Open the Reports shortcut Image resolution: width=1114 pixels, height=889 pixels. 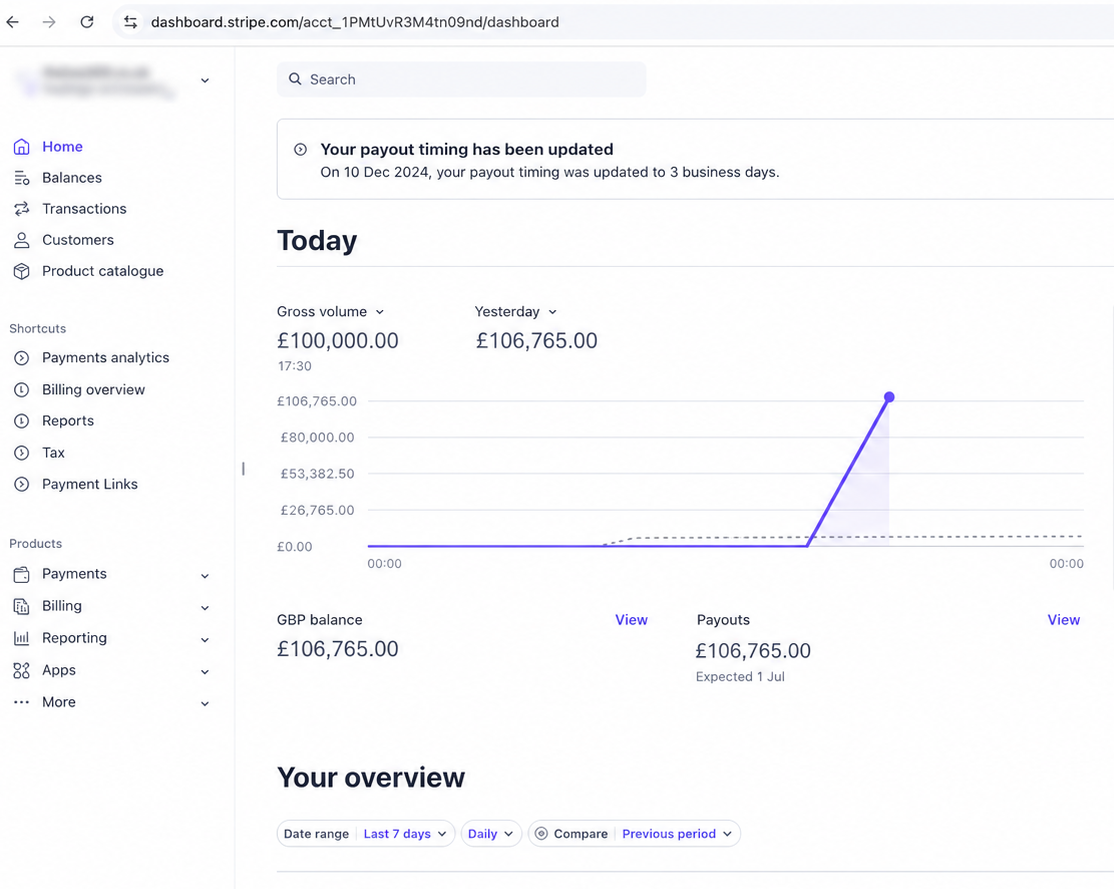[67, 421]
